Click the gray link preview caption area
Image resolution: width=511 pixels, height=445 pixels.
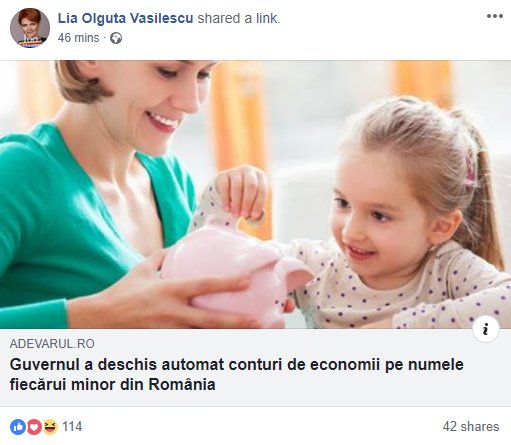click(x=255, y=368)
